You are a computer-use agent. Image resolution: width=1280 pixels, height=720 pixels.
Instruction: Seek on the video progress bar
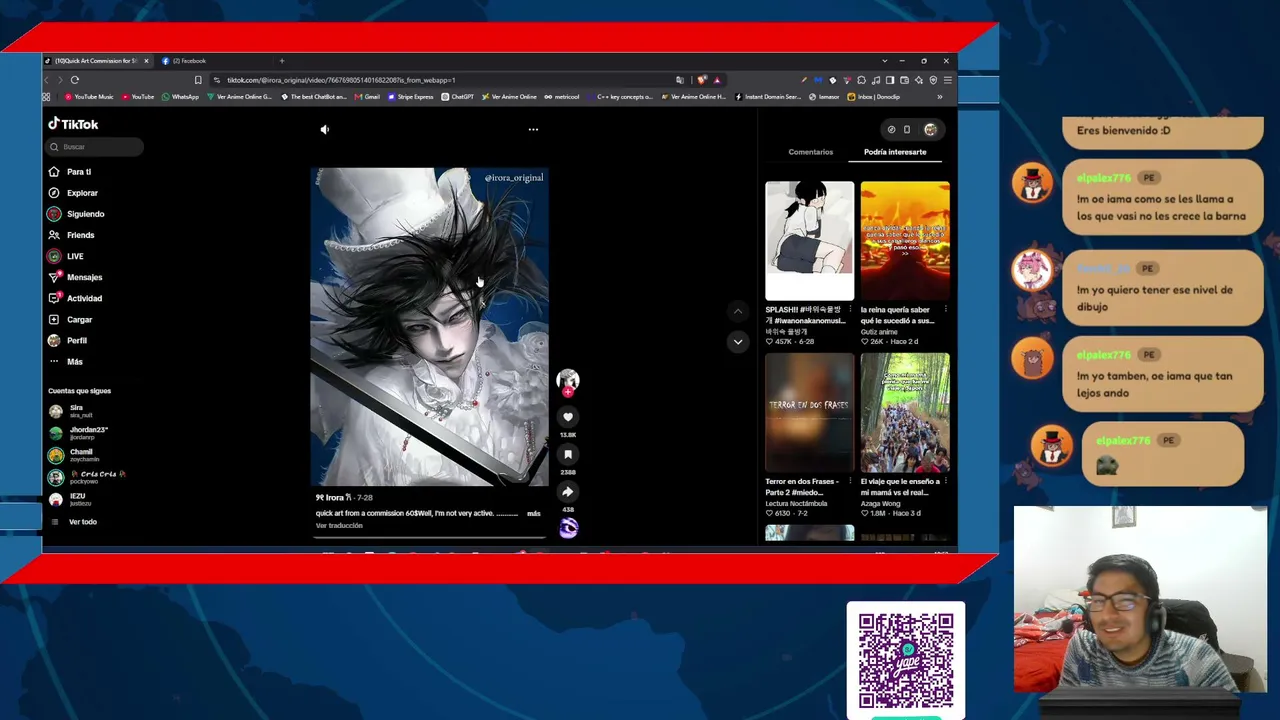(x=430, y=537)
